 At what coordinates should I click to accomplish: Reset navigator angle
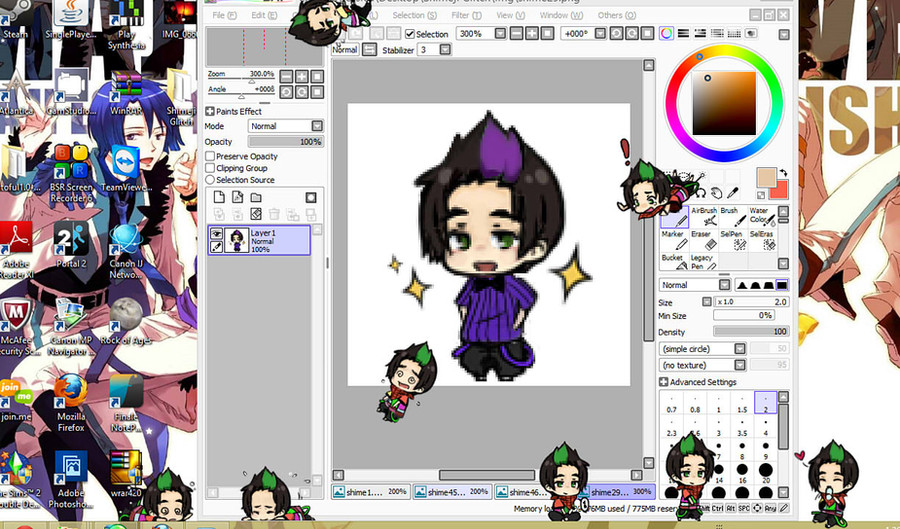(x=317, y=92)
